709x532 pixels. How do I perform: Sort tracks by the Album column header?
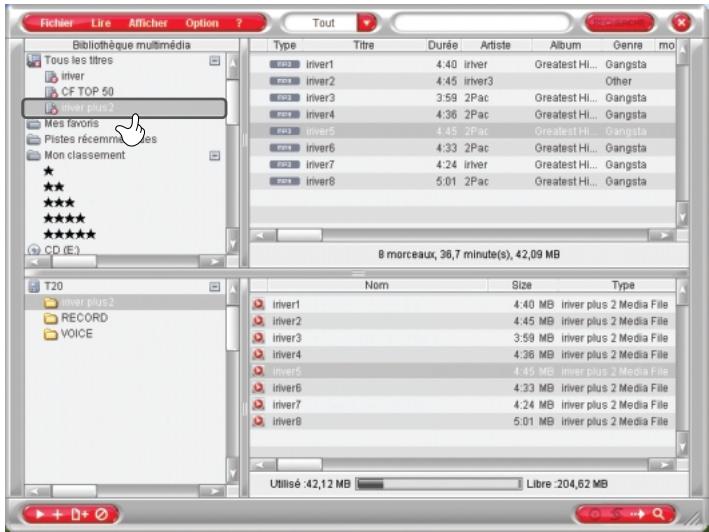(x=566, y=45)
